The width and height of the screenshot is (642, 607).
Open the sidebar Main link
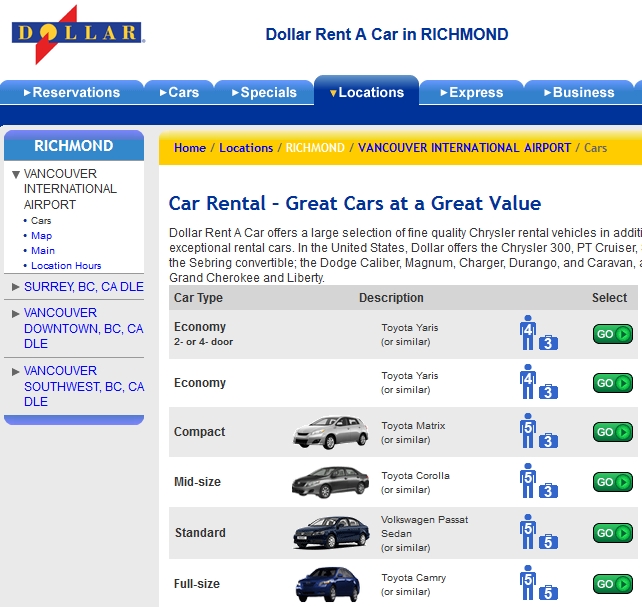[43, 250]
